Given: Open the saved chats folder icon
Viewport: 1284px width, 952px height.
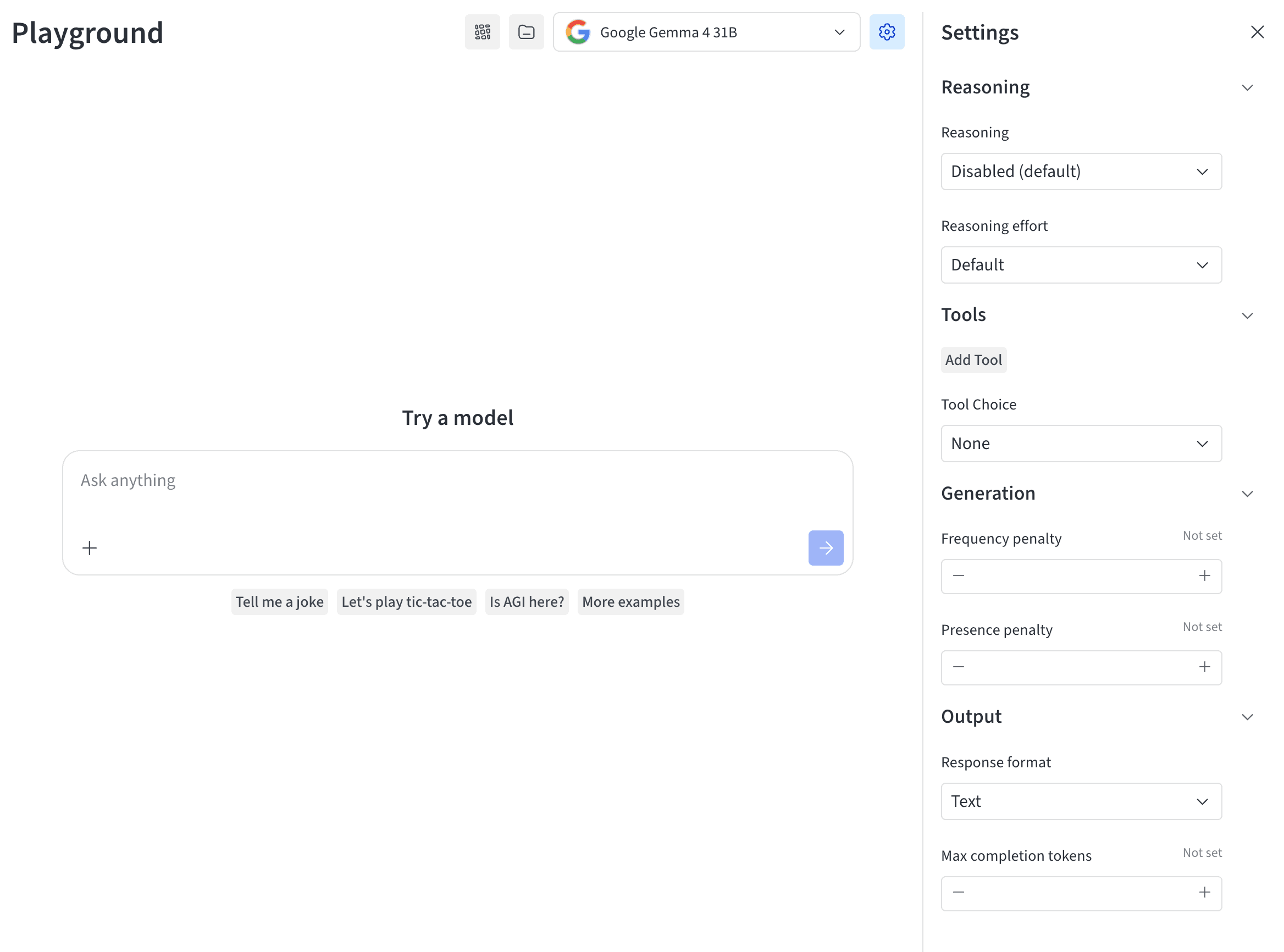Looking at the screenshot, I should click(x=526, y=32).
